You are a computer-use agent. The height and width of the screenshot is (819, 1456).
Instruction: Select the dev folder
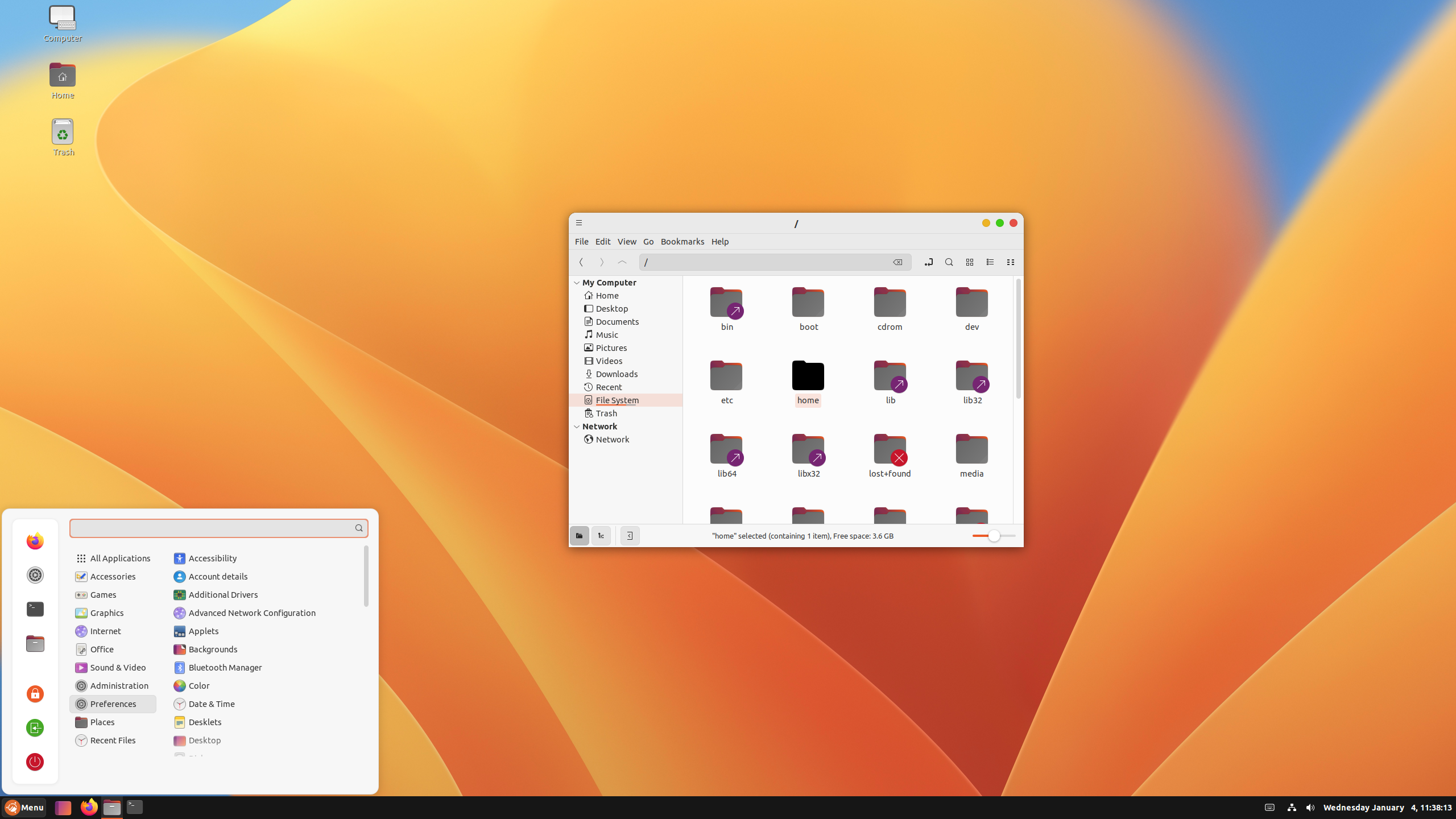[972, 309]
